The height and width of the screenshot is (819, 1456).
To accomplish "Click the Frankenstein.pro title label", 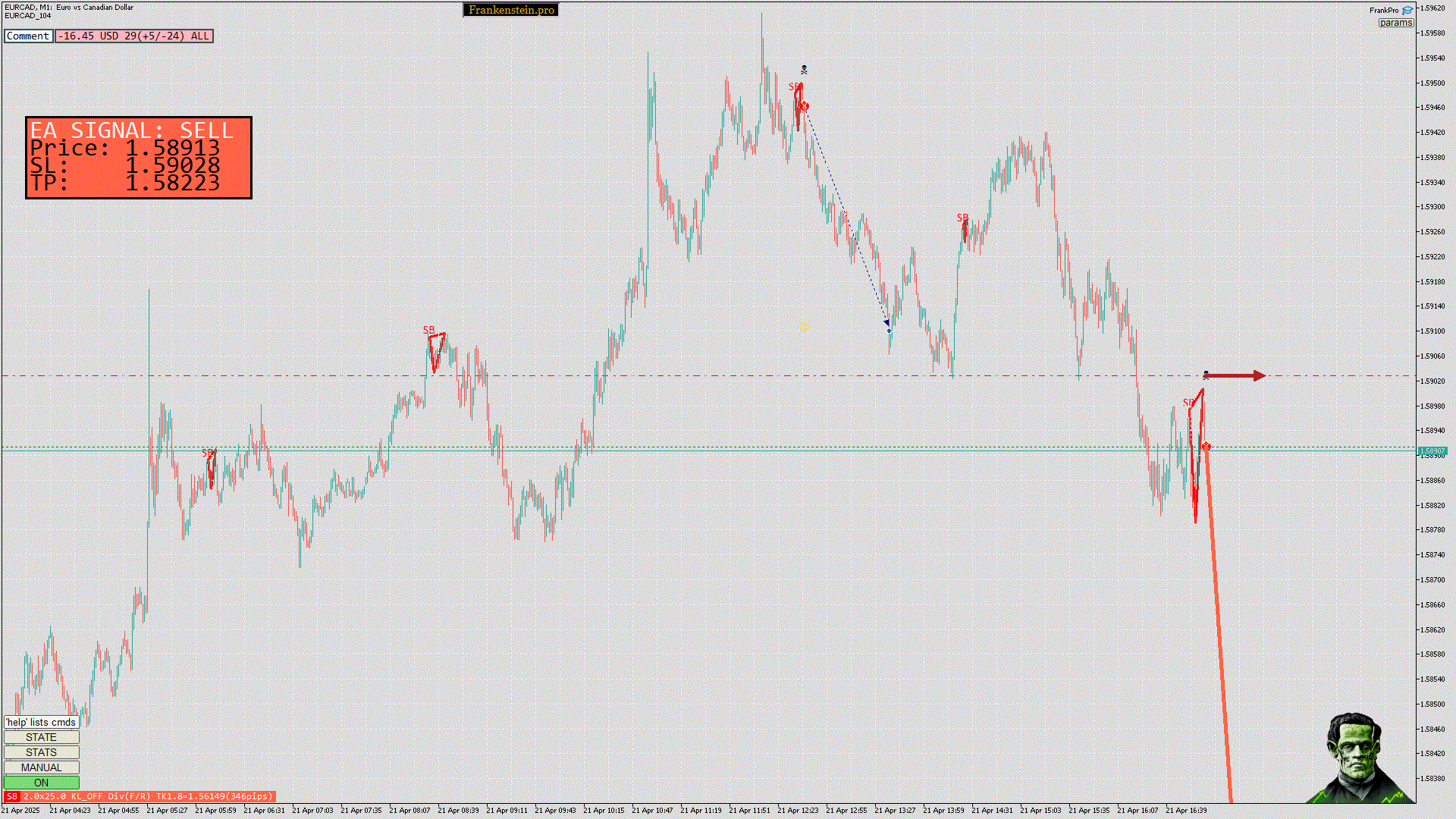I will (x=510, y=10).
